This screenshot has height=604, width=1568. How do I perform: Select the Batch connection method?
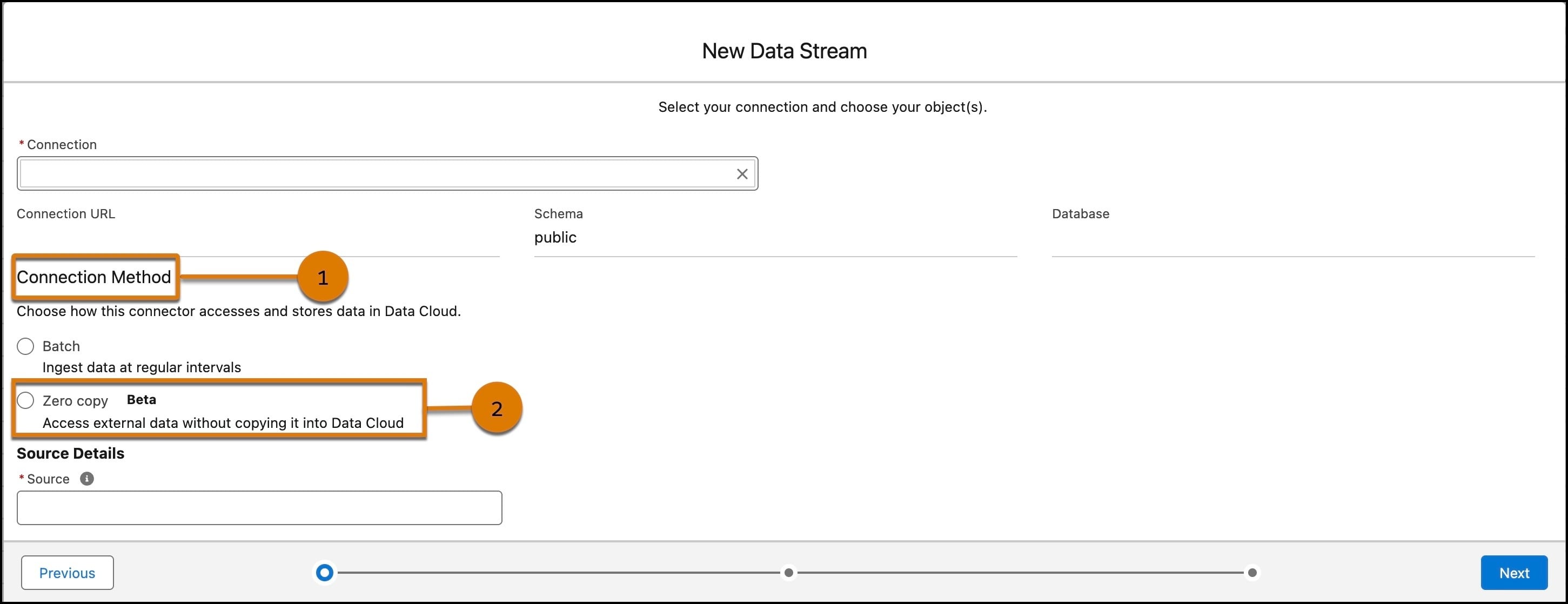pyautogui.click(x=25, y=346)
